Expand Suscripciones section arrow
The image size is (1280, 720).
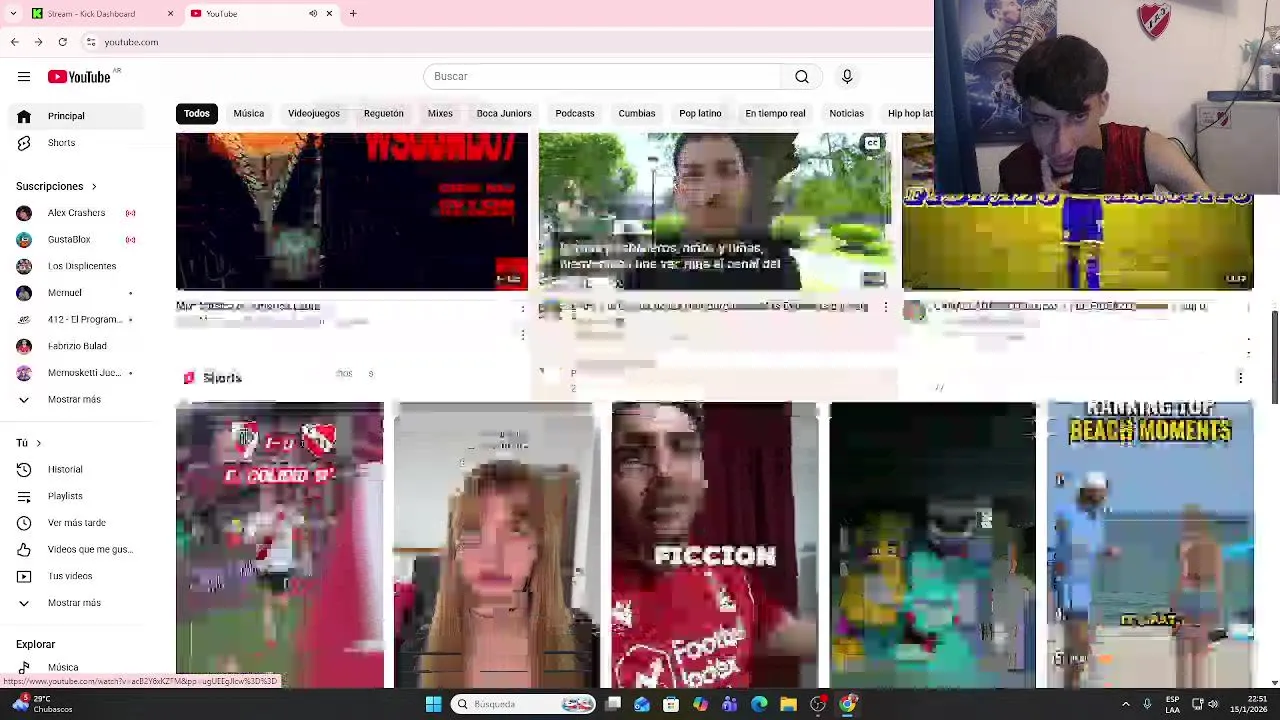point(94,186)
